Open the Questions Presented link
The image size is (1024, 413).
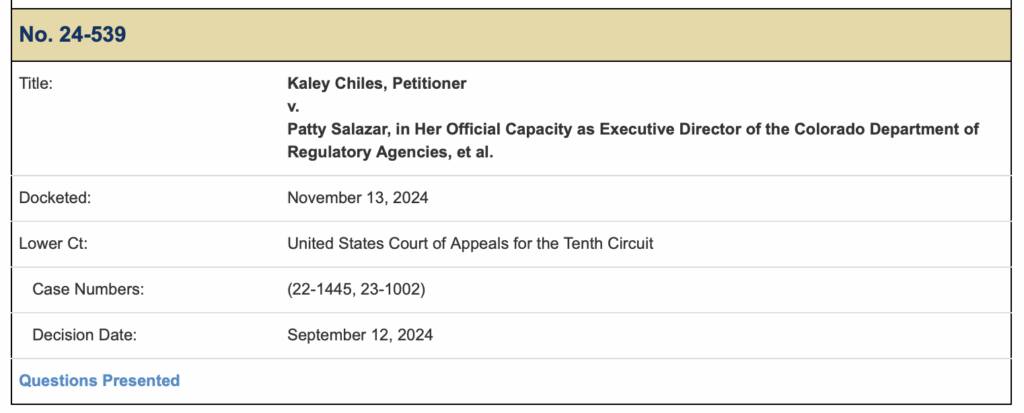99,380
